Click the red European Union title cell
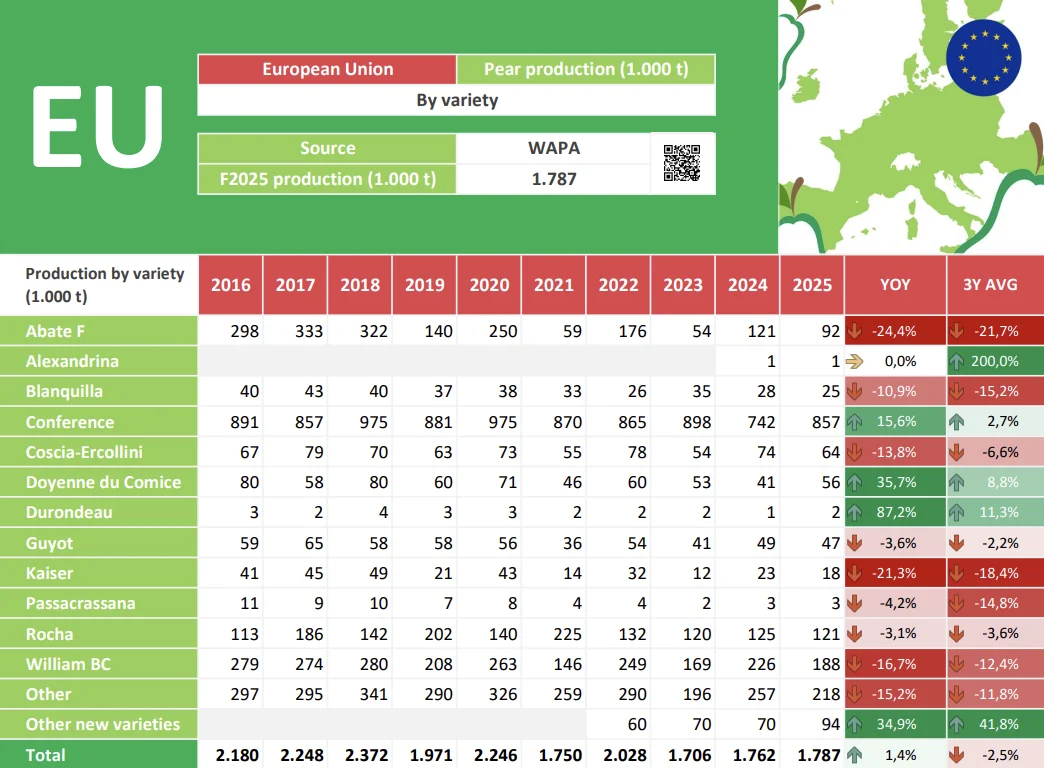Screen dimensions: 1044x768 (x=327, y=69)
